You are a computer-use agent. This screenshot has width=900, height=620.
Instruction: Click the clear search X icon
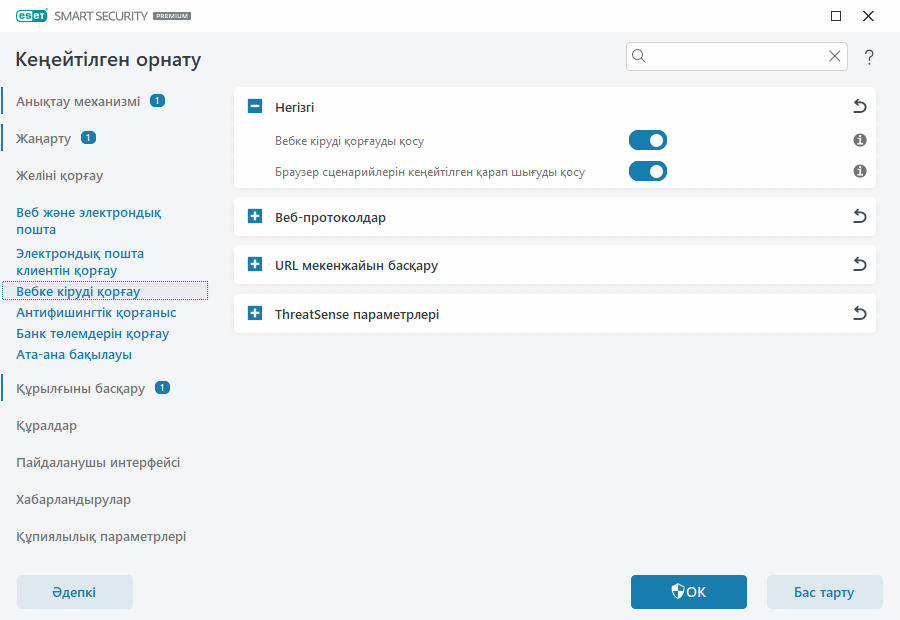point(834,56)
